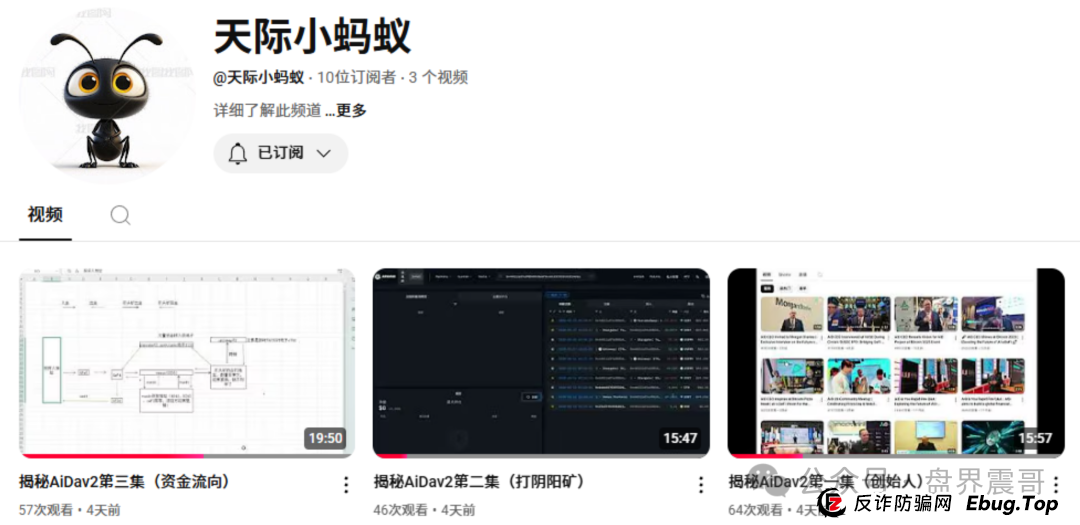The width and height of the screenshot is (1080, 525).
Task: Open more options for 第三集（资金流向） video
Action: pos(346,485)
